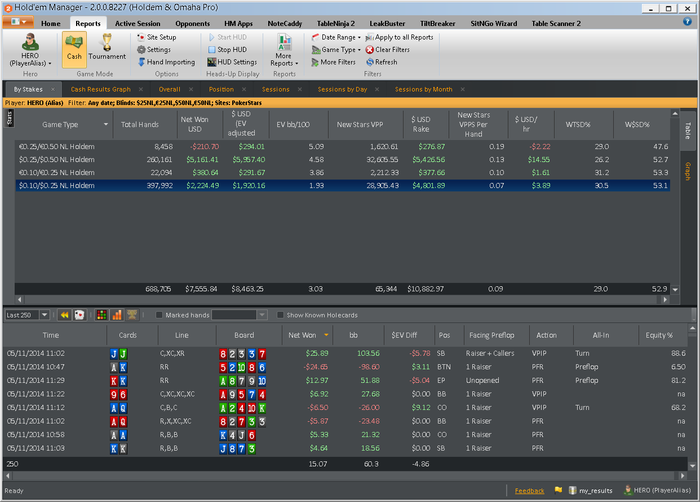Click the stakes table scroll-left arrow

19,299
